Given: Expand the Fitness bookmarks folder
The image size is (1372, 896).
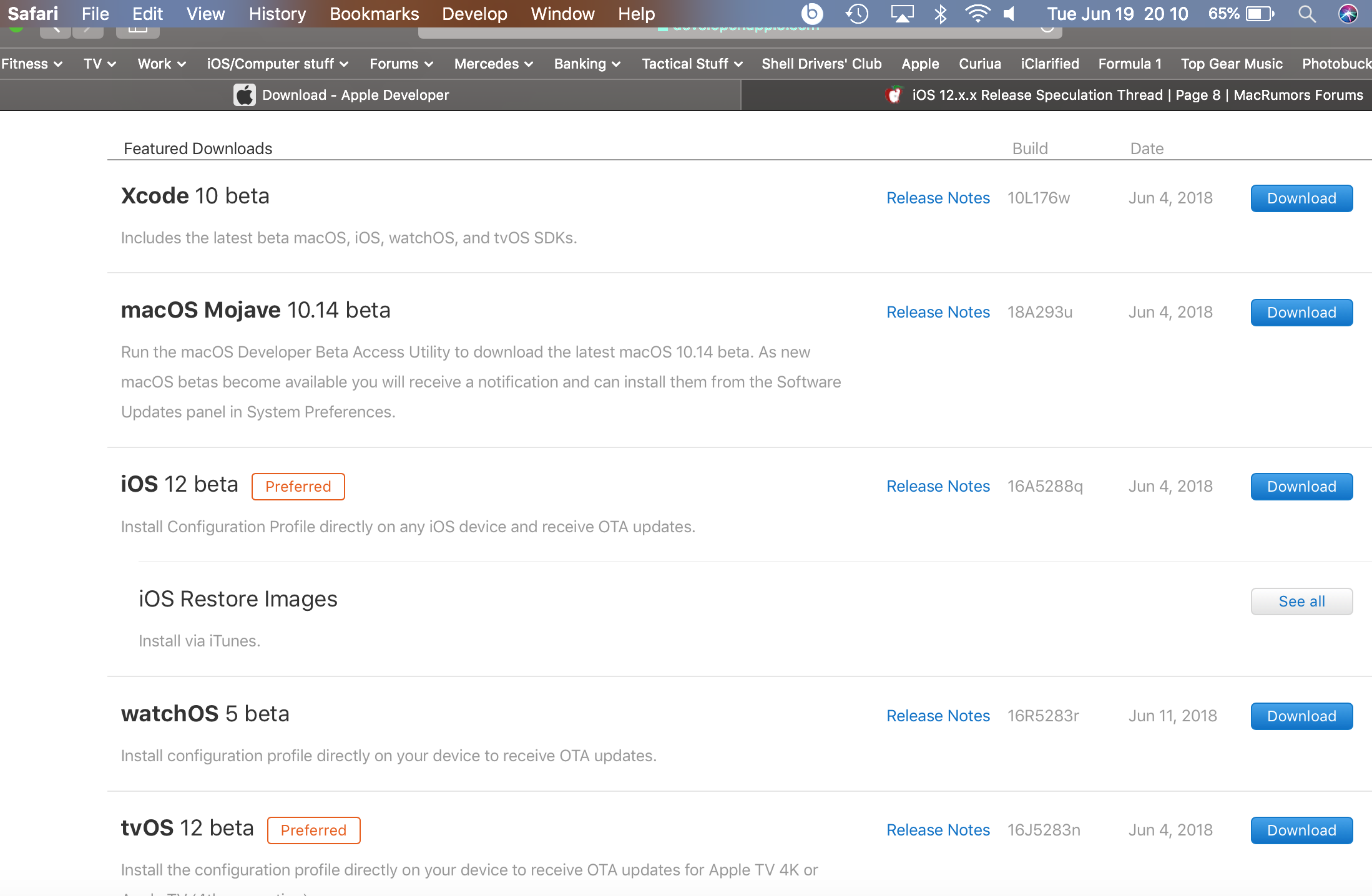Looking at the screenshot, I should (x=31, y=64).
